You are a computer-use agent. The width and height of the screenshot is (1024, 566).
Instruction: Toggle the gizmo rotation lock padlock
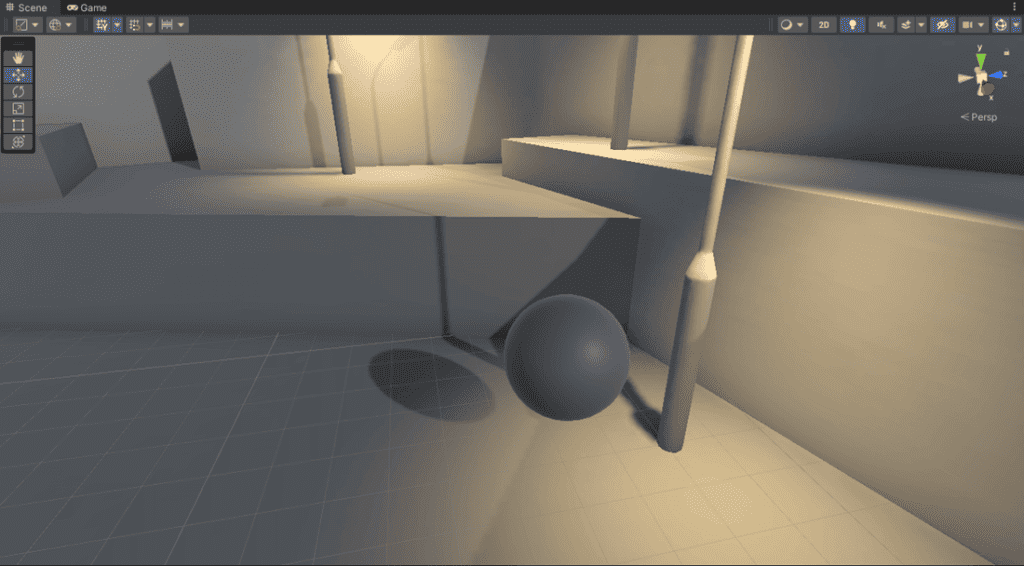1006,52
